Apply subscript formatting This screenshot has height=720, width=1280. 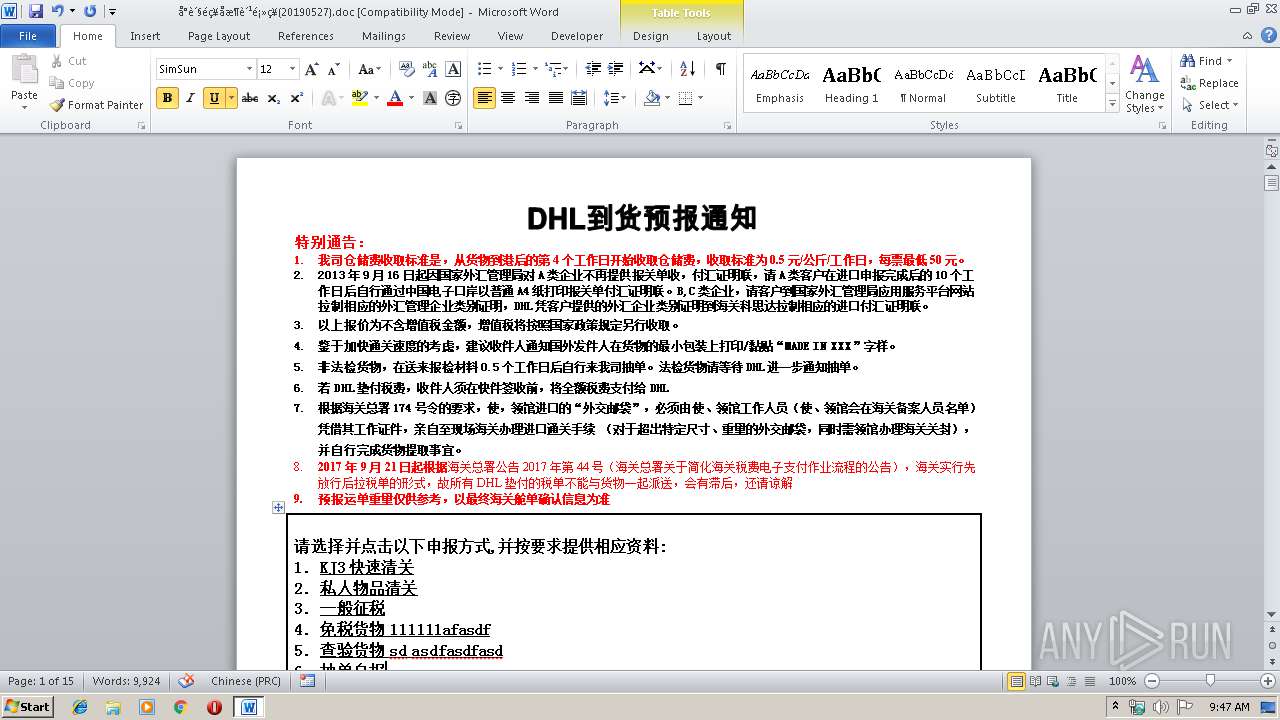click(x=273, y=98)
